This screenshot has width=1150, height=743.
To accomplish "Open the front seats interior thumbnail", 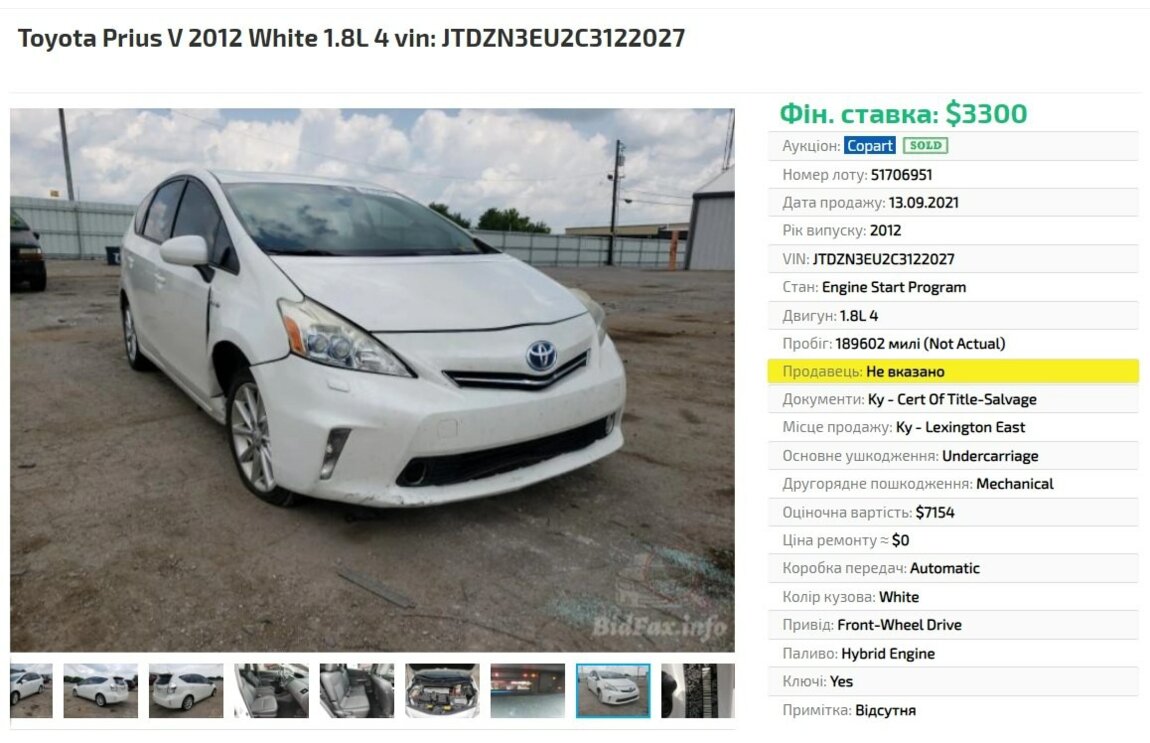I will coord(271,690).
